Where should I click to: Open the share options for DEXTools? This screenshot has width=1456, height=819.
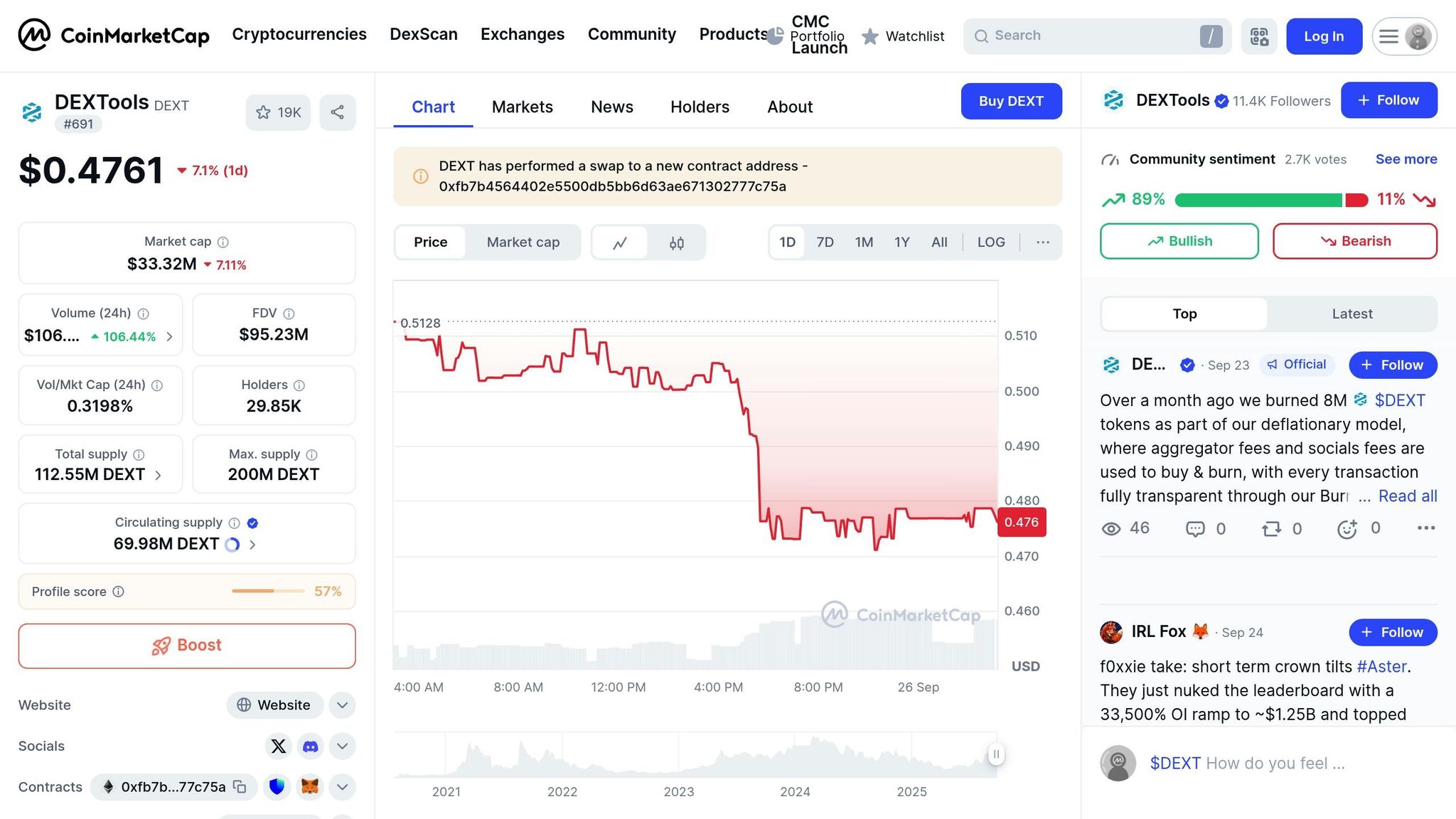point(337,112)
